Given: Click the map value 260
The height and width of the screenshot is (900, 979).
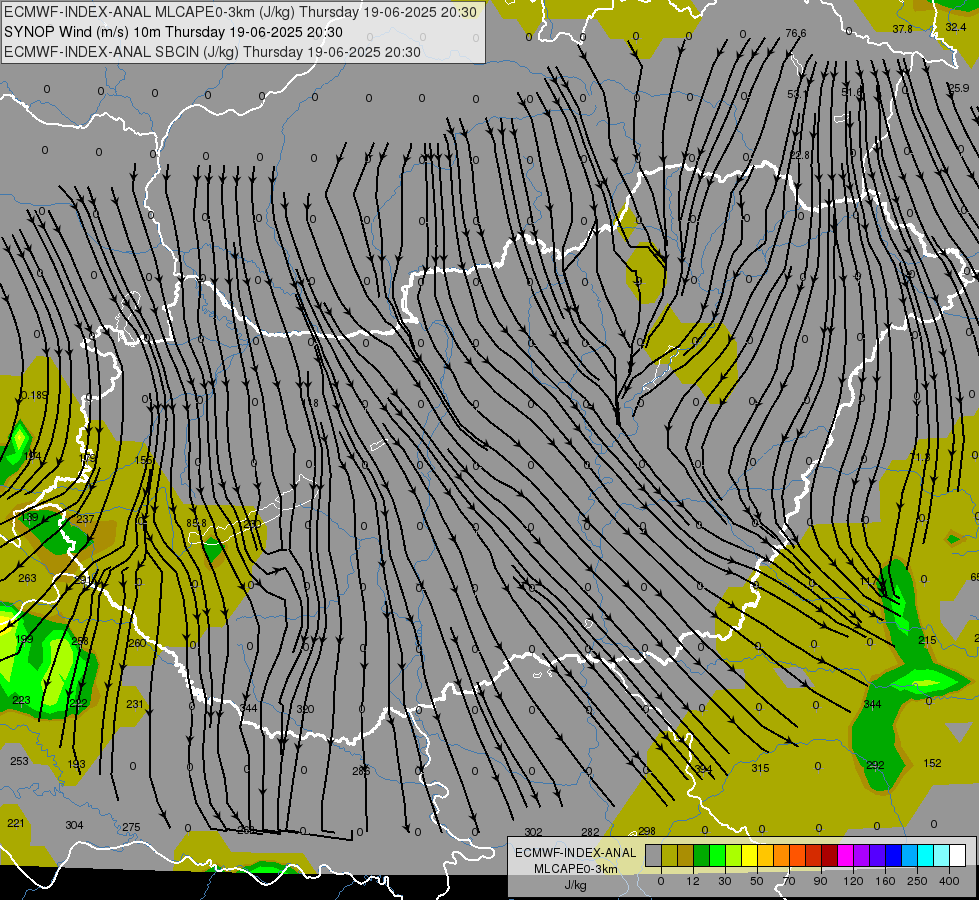Looking at the screenshot, I should point(137,643).
